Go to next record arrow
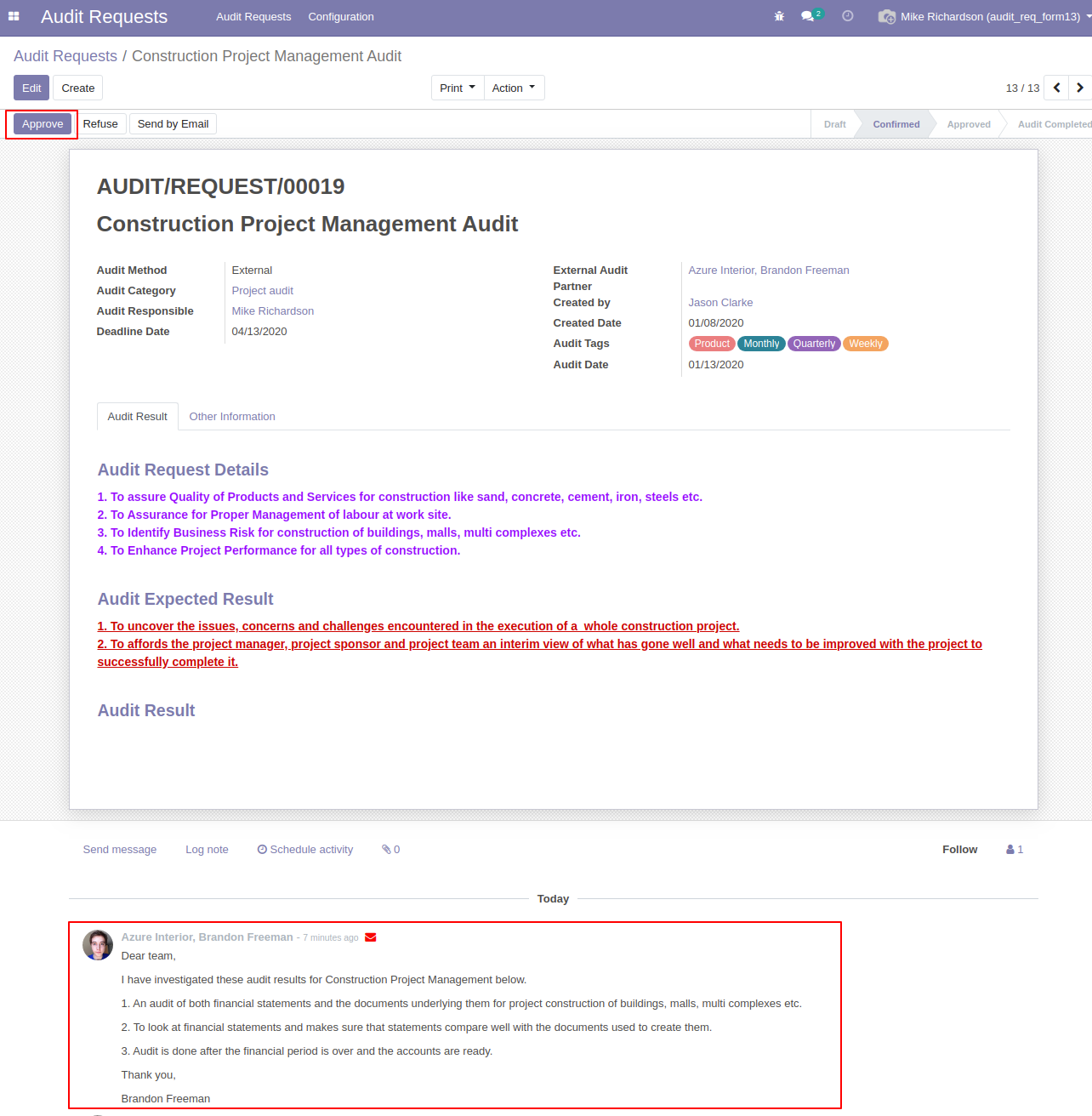The image size is (1092, 1116). [1080, 88]
